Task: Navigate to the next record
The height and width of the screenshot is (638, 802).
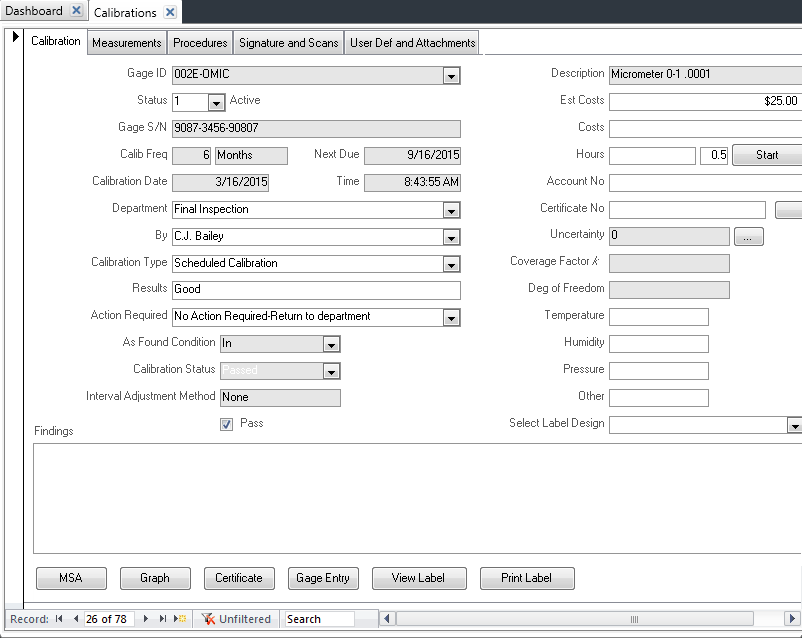Action: click(145, 619)
